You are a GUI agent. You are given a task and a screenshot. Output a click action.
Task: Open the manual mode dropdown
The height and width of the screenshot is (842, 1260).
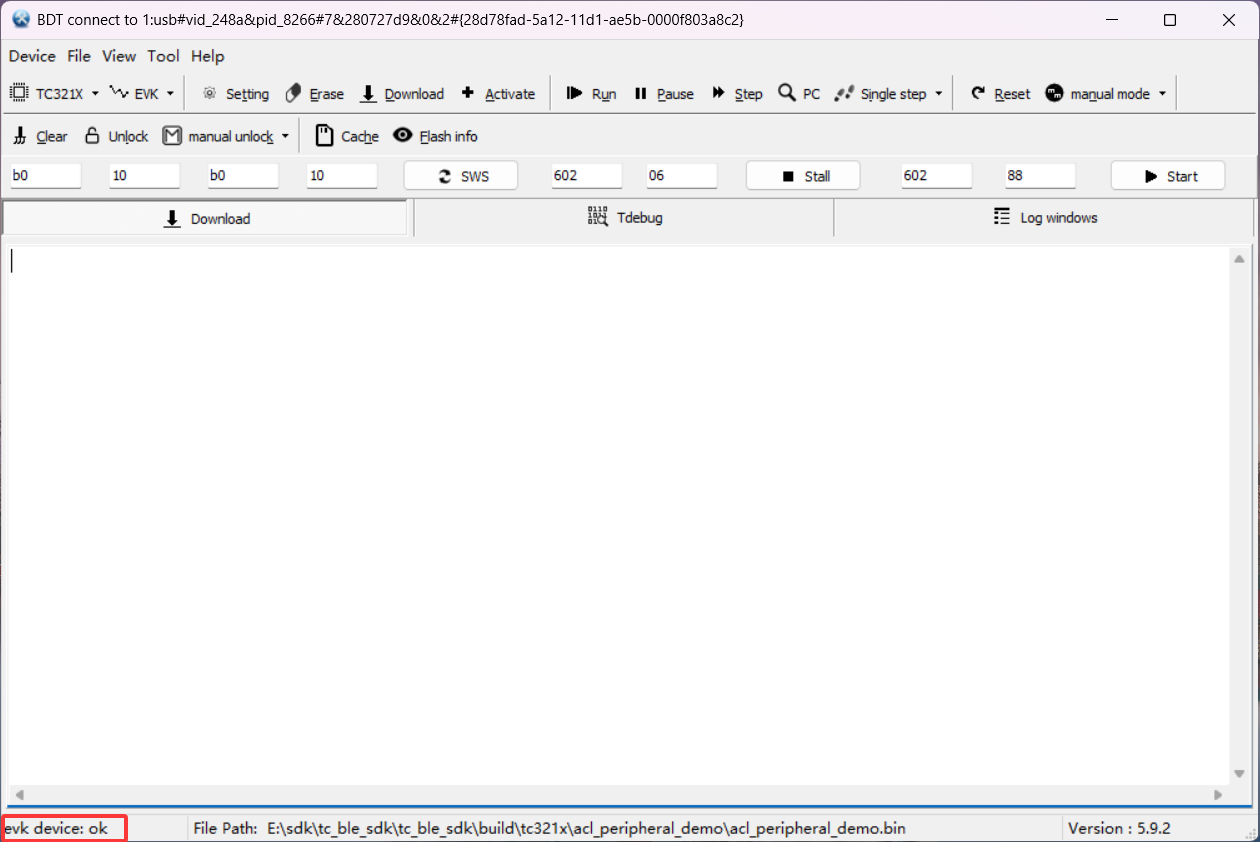tap(1162, 94)
